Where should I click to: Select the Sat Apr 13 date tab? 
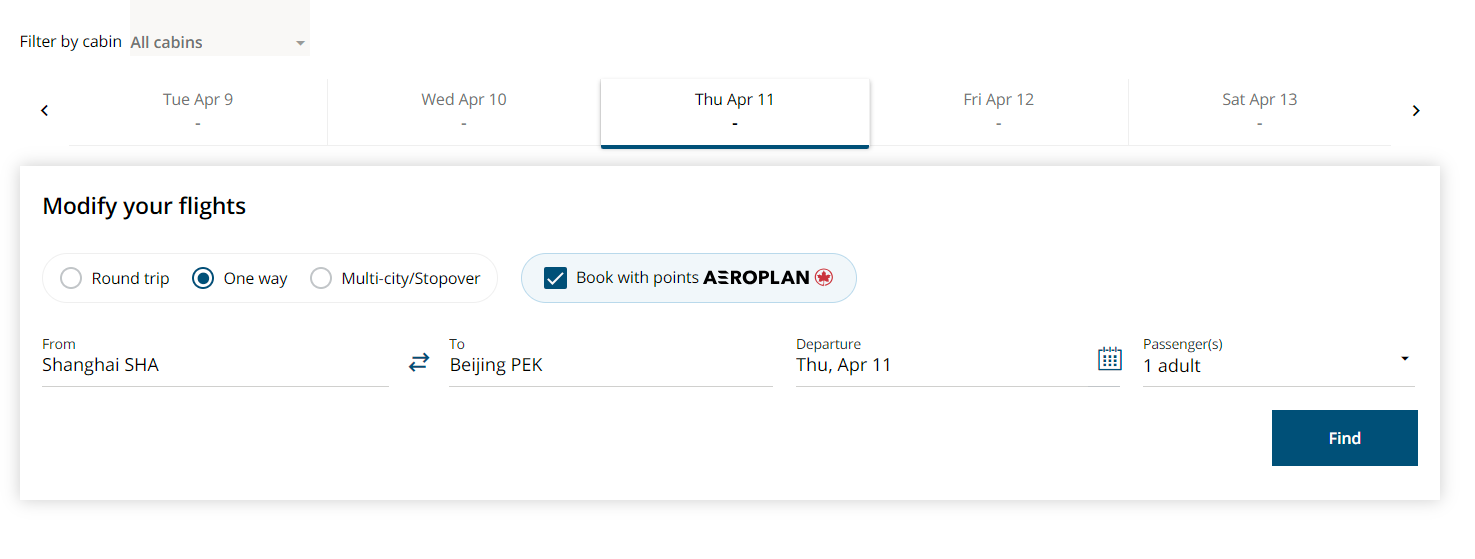1260,111
